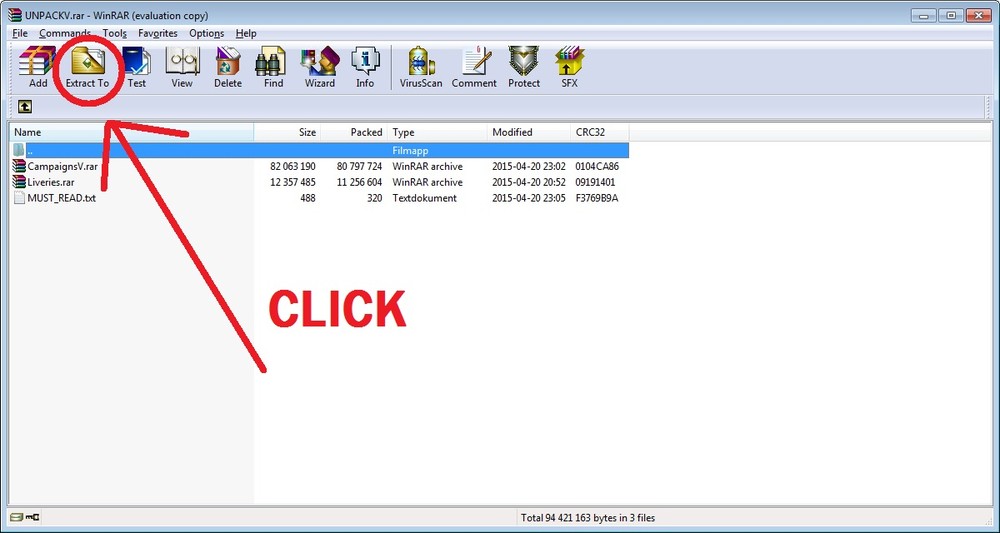Open the File menu

(19, 33)
